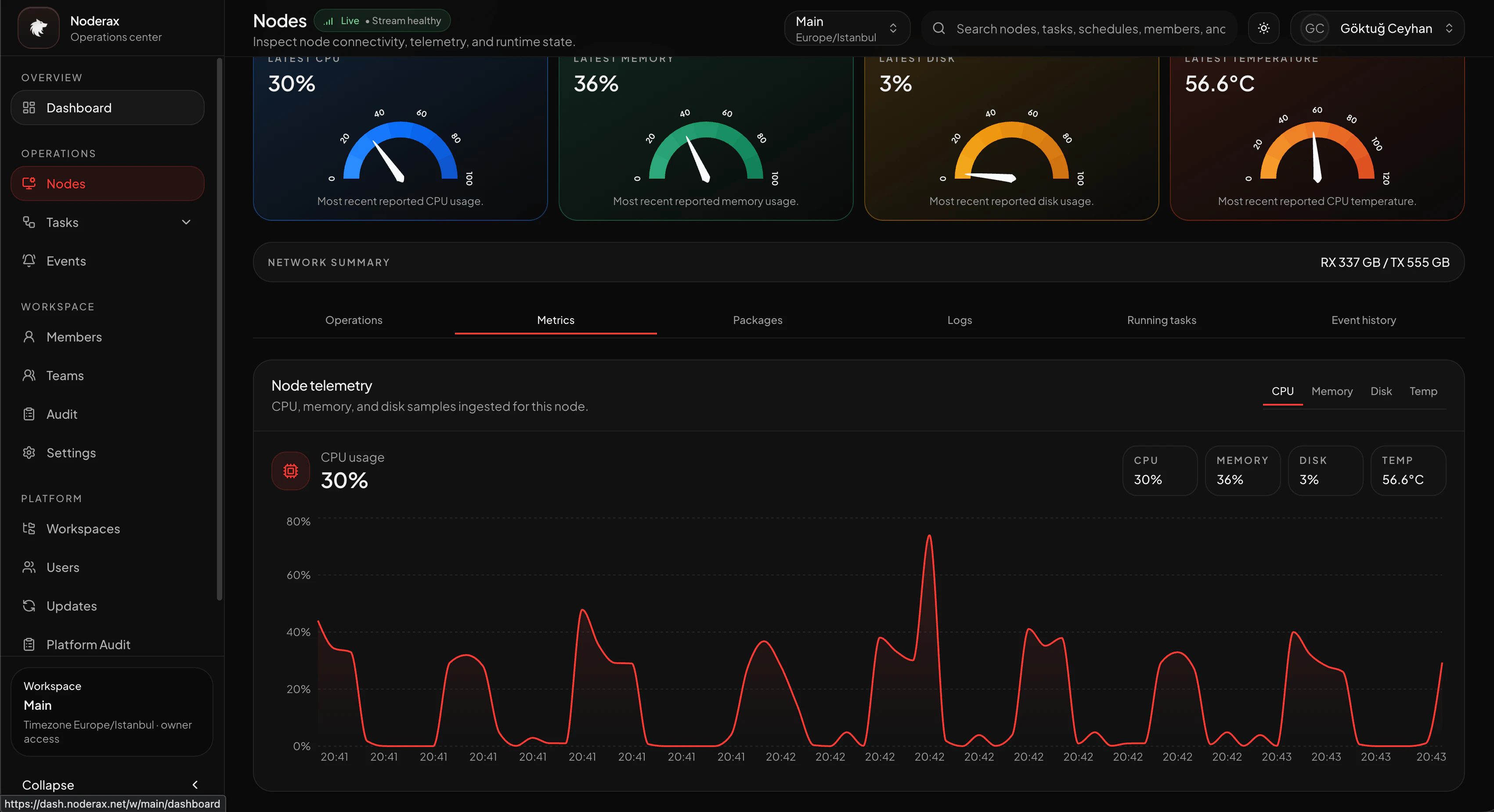Focus the search nodes input field
The height and width of the screenshot is (812, 1494).
point(1090,29)
